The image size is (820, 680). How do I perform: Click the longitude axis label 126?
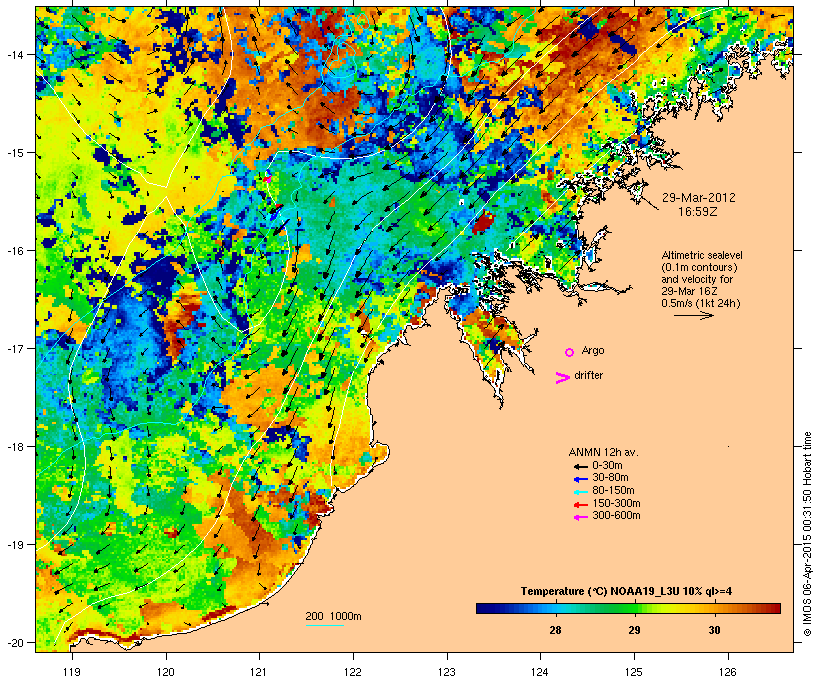click(x=728, y=672)
